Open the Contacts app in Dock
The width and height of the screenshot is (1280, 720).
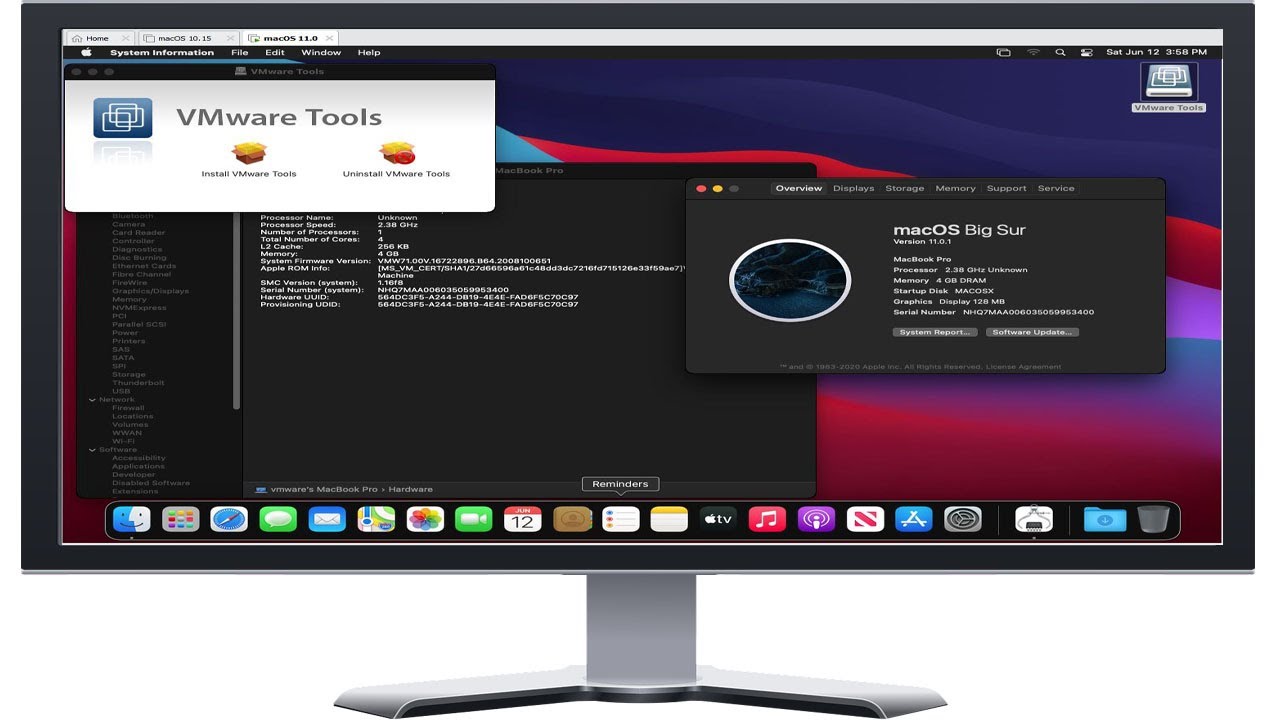click(572, 519)
